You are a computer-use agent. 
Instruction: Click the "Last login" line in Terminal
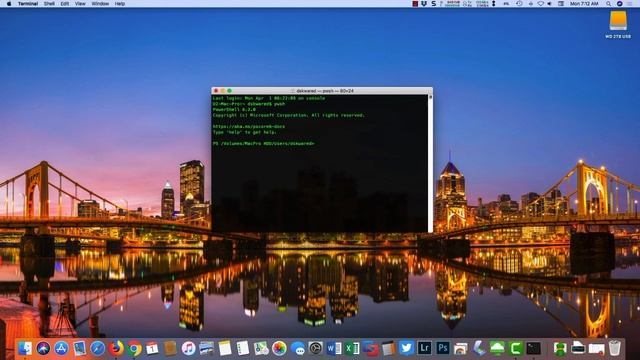pyautogui.click(x=269, y=98)
